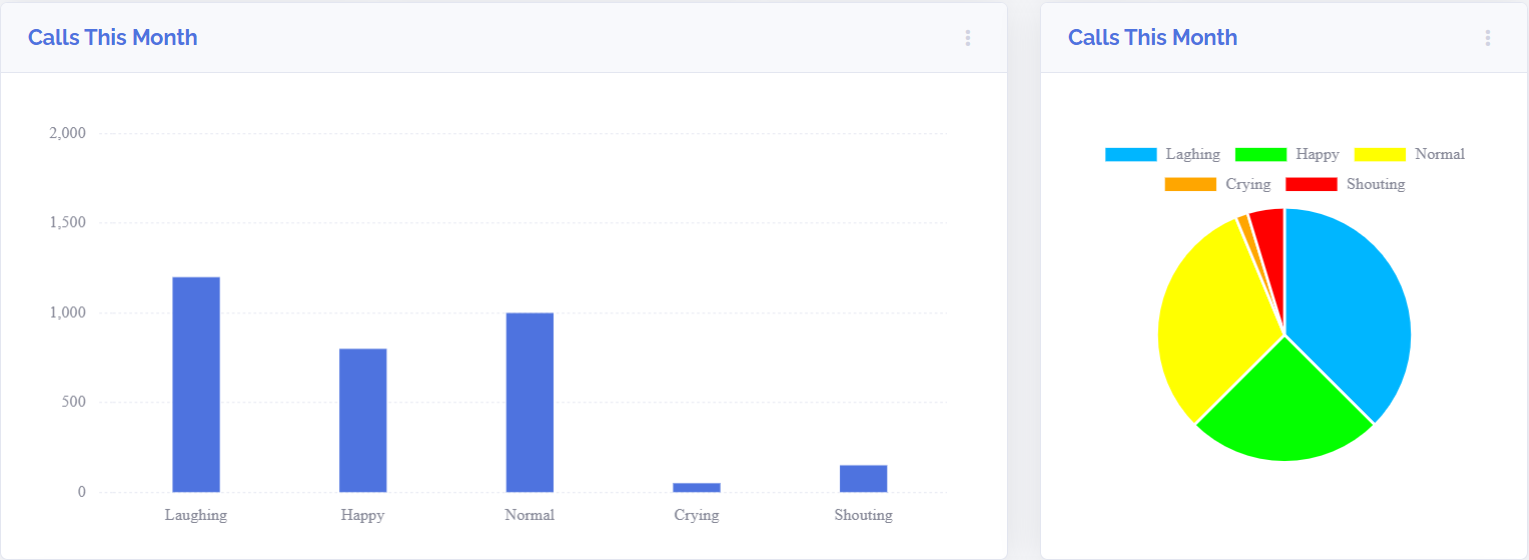This screenshot has height=560, width=1529.
Task: Click the bar chart's Calls This Month title
Action: [113, 38]
